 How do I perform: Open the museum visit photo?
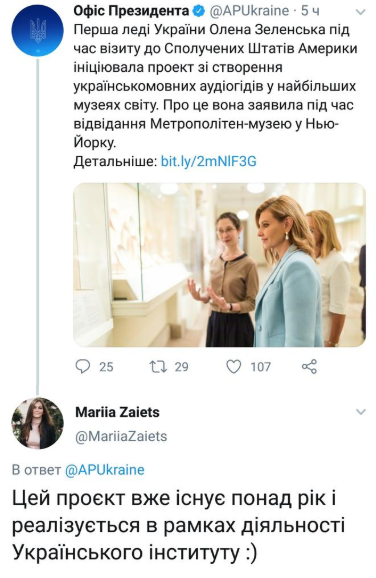click(x=219, y=265)
